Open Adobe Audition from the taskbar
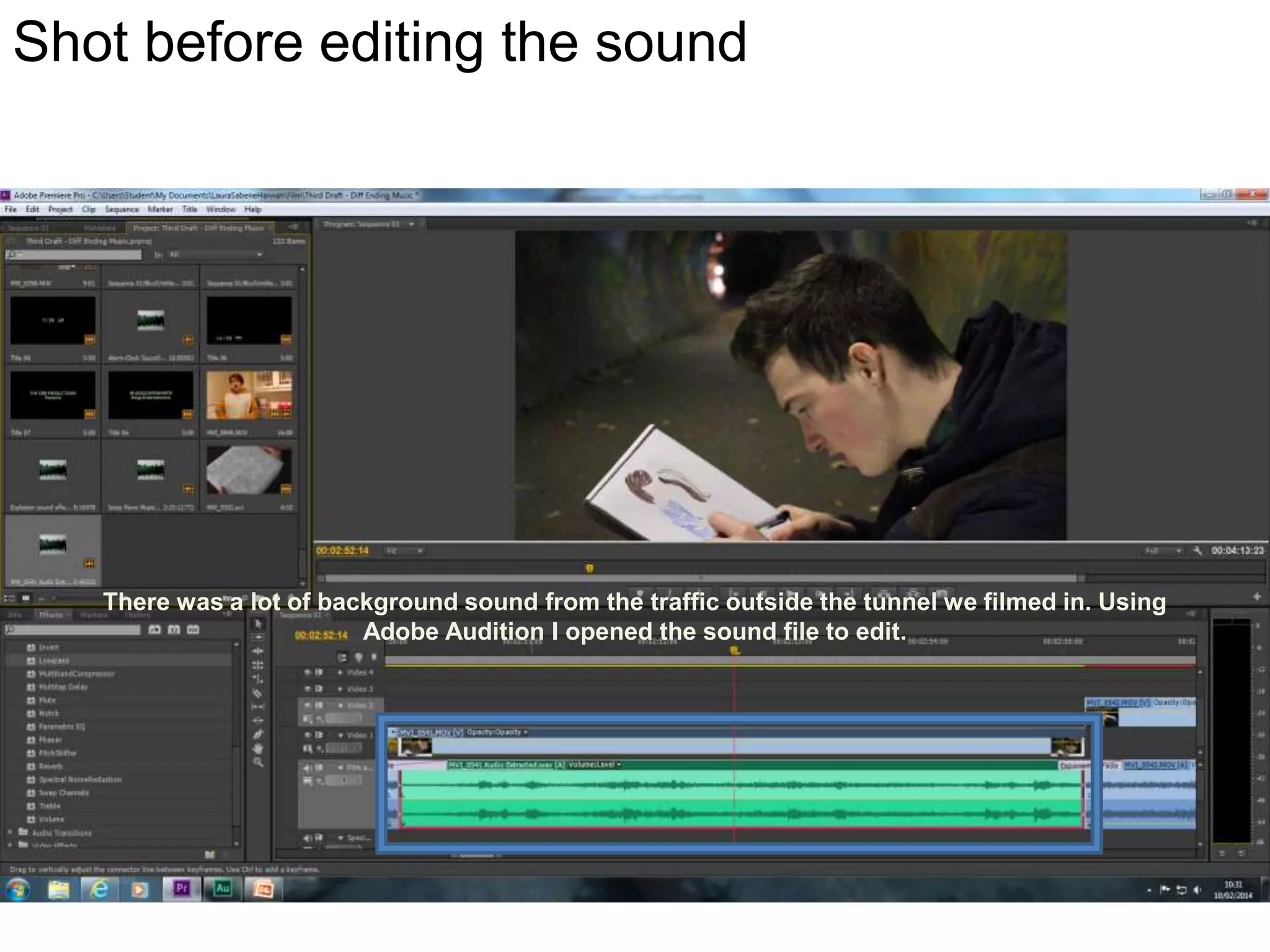This screenshot has height=952, width=1270. click(223, 889)
